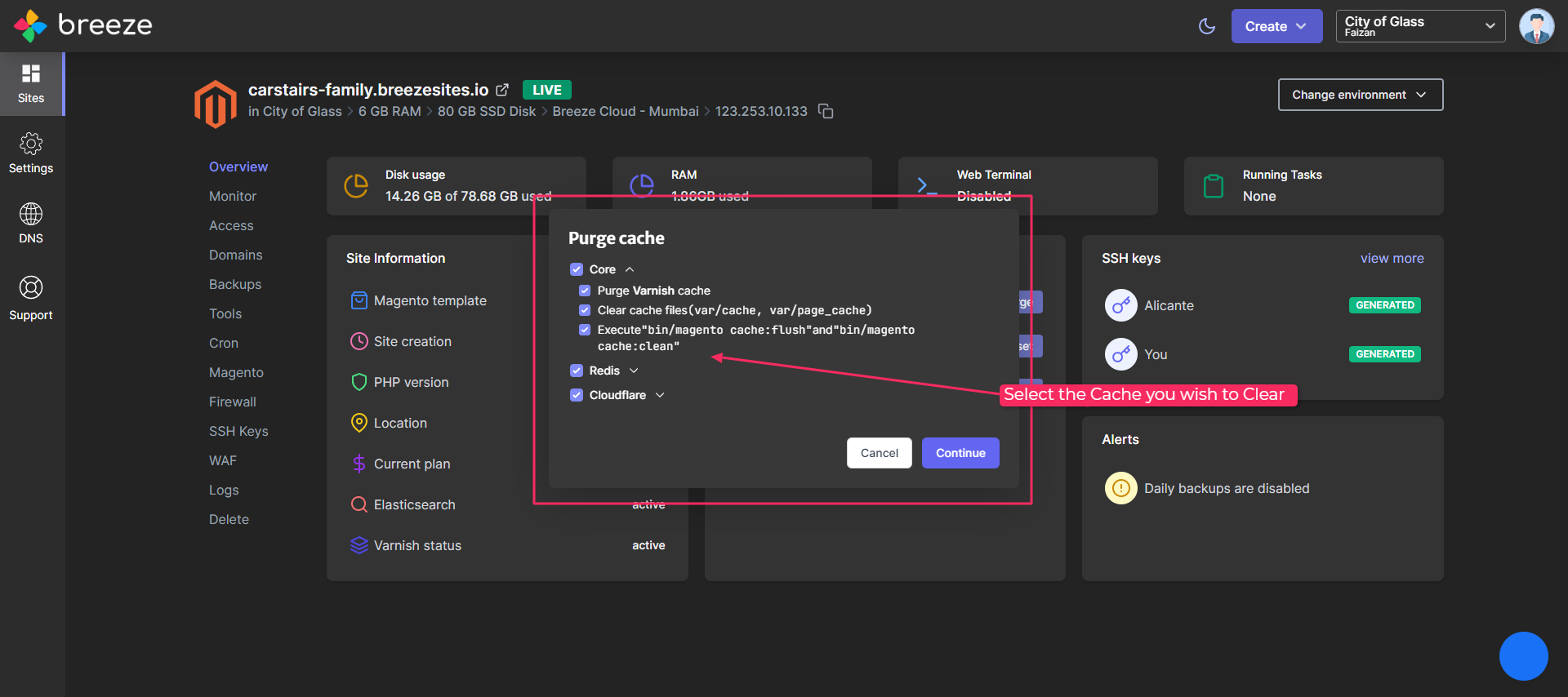Uncheck Purge Varnish cache checkbox

(x=585, y=291)
